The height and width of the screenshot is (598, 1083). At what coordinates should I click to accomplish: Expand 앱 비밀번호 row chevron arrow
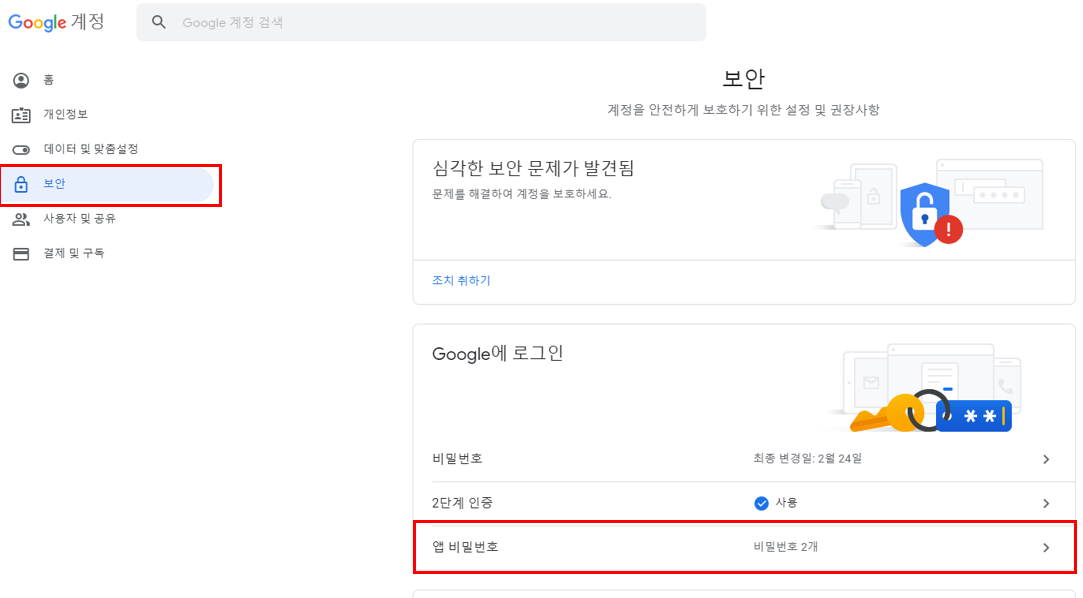point(1046,548)
